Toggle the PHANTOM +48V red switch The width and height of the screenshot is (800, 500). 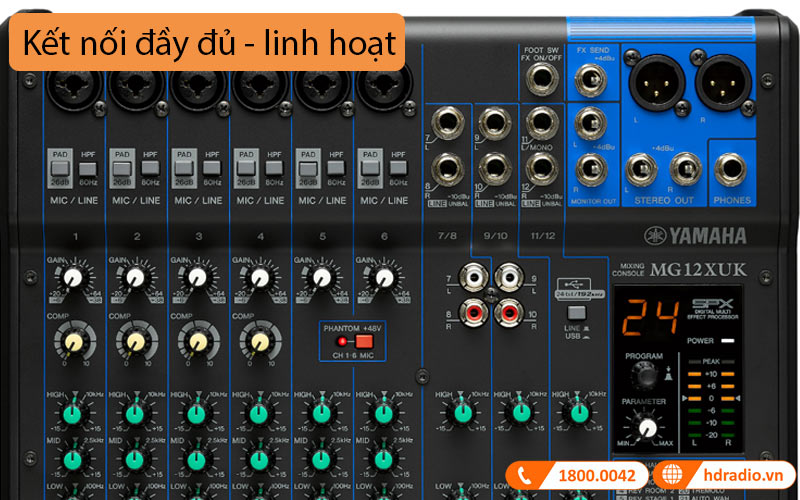364,341
